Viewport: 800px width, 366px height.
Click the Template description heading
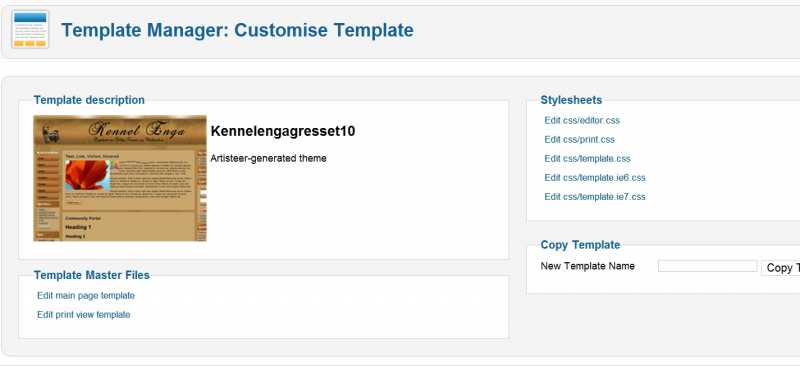point(89,100)
